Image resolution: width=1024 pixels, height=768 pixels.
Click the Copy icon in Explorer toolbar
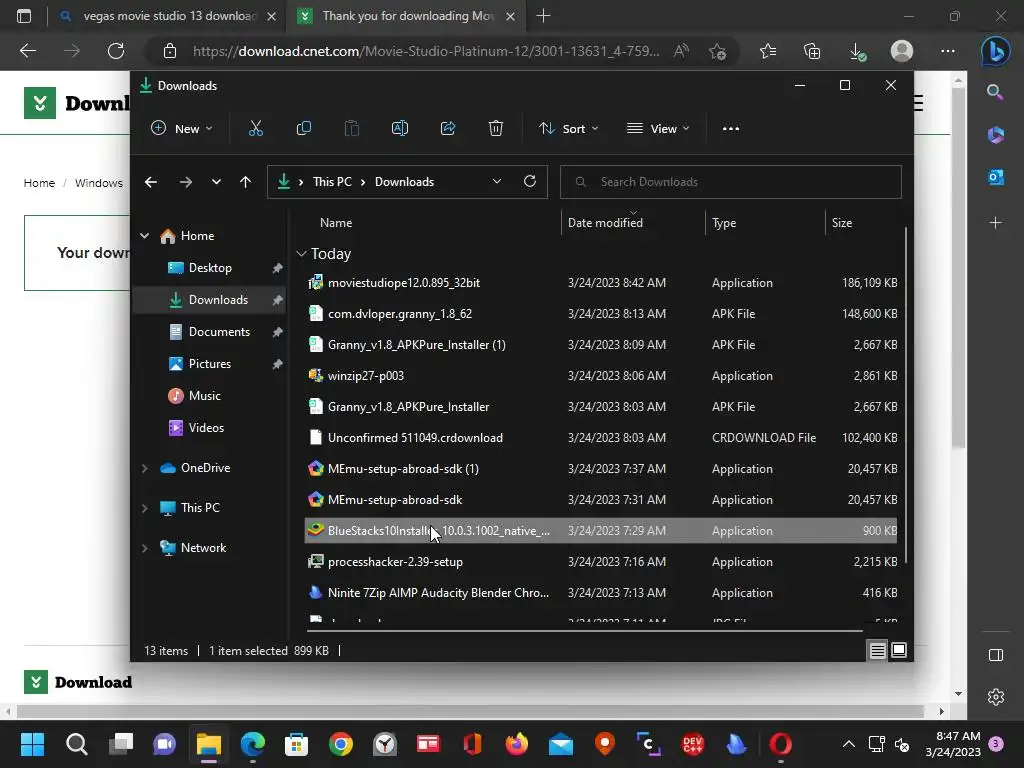304,129
